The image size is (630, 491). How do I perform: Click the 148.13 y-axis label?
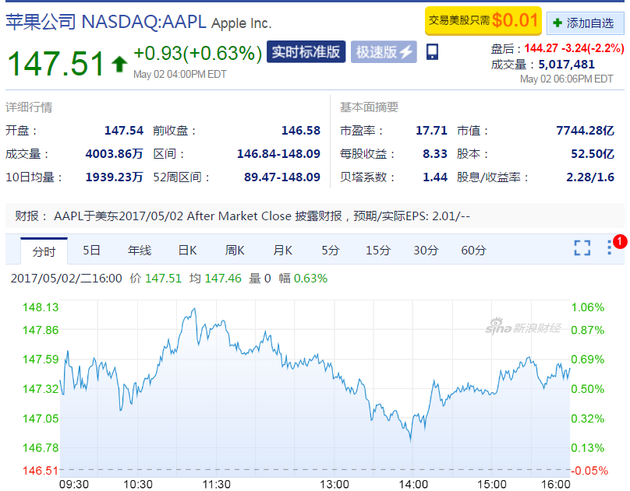click(x=40, y=307)
